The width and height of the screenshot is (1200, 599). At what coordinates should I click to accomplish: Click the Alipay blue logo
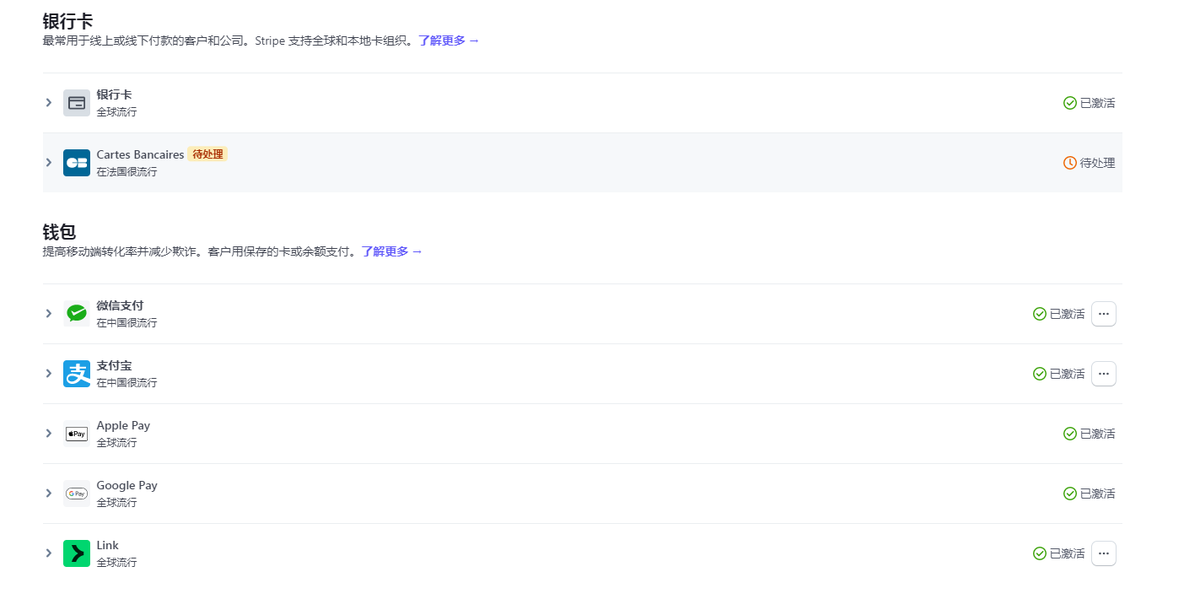click(77, 374)
